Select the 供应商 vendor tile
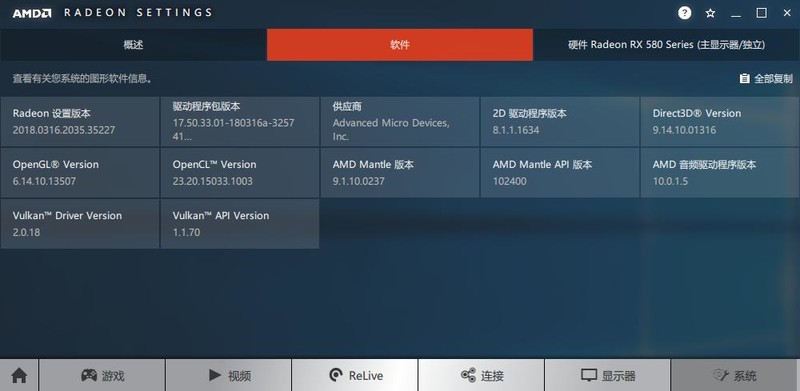 [400, 121]
